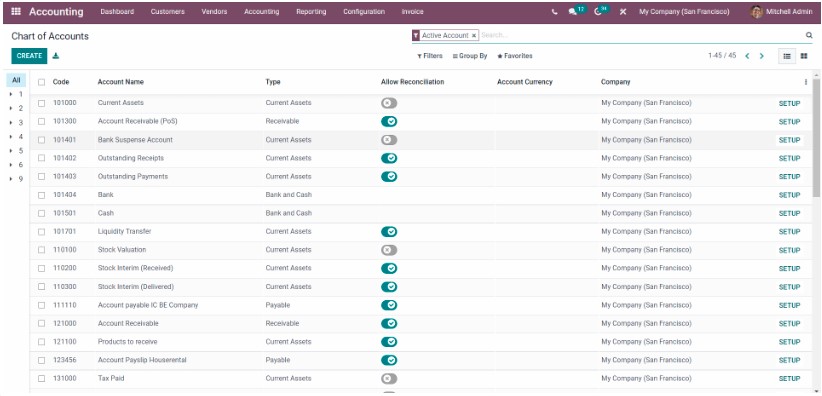Screen dimensions: 822x396
Task: Switch to kanban view icon
Action: click(804, 56)
